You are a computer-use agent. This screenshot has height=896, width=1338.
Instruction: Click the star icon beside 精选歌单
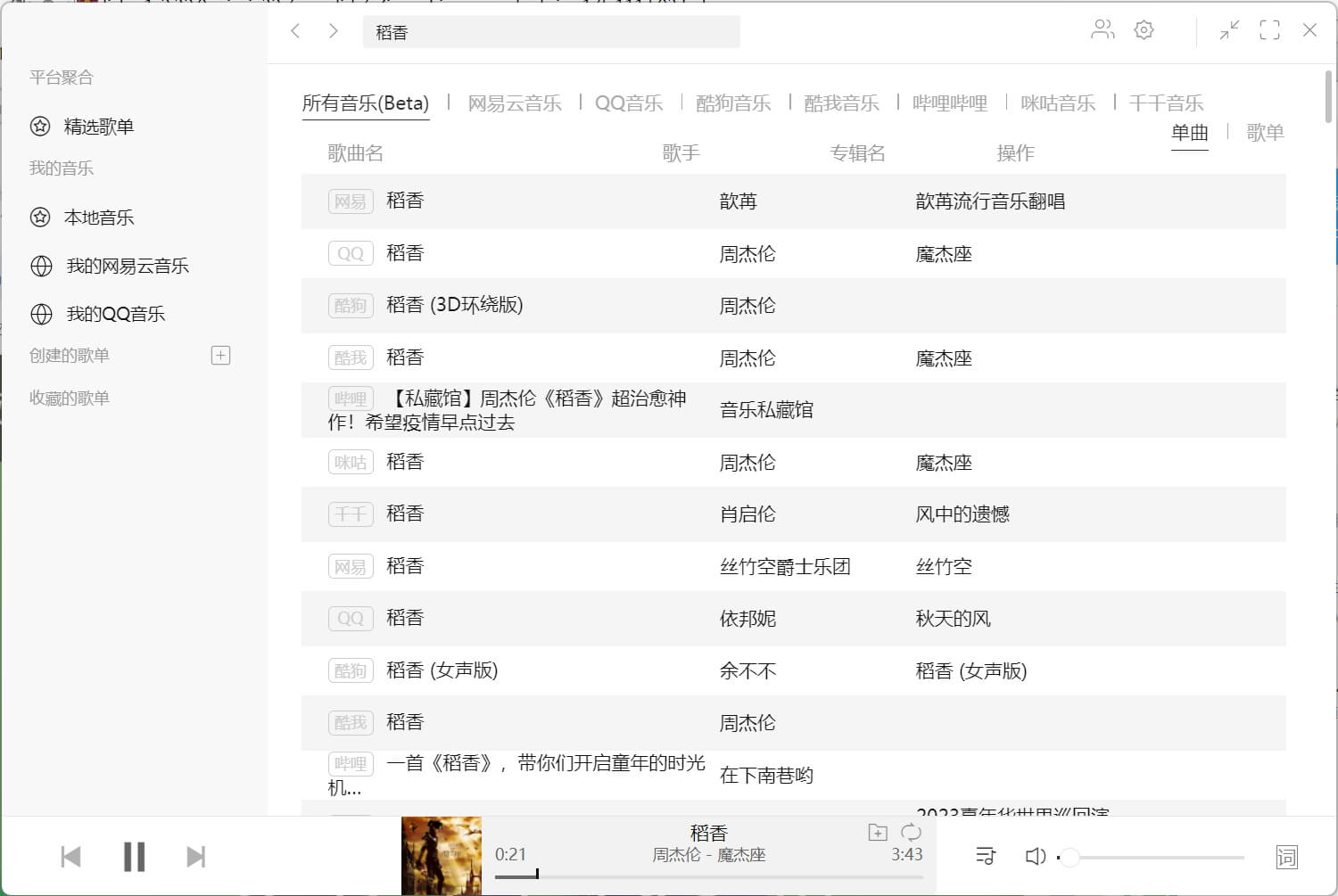click(x=40, y=127)
